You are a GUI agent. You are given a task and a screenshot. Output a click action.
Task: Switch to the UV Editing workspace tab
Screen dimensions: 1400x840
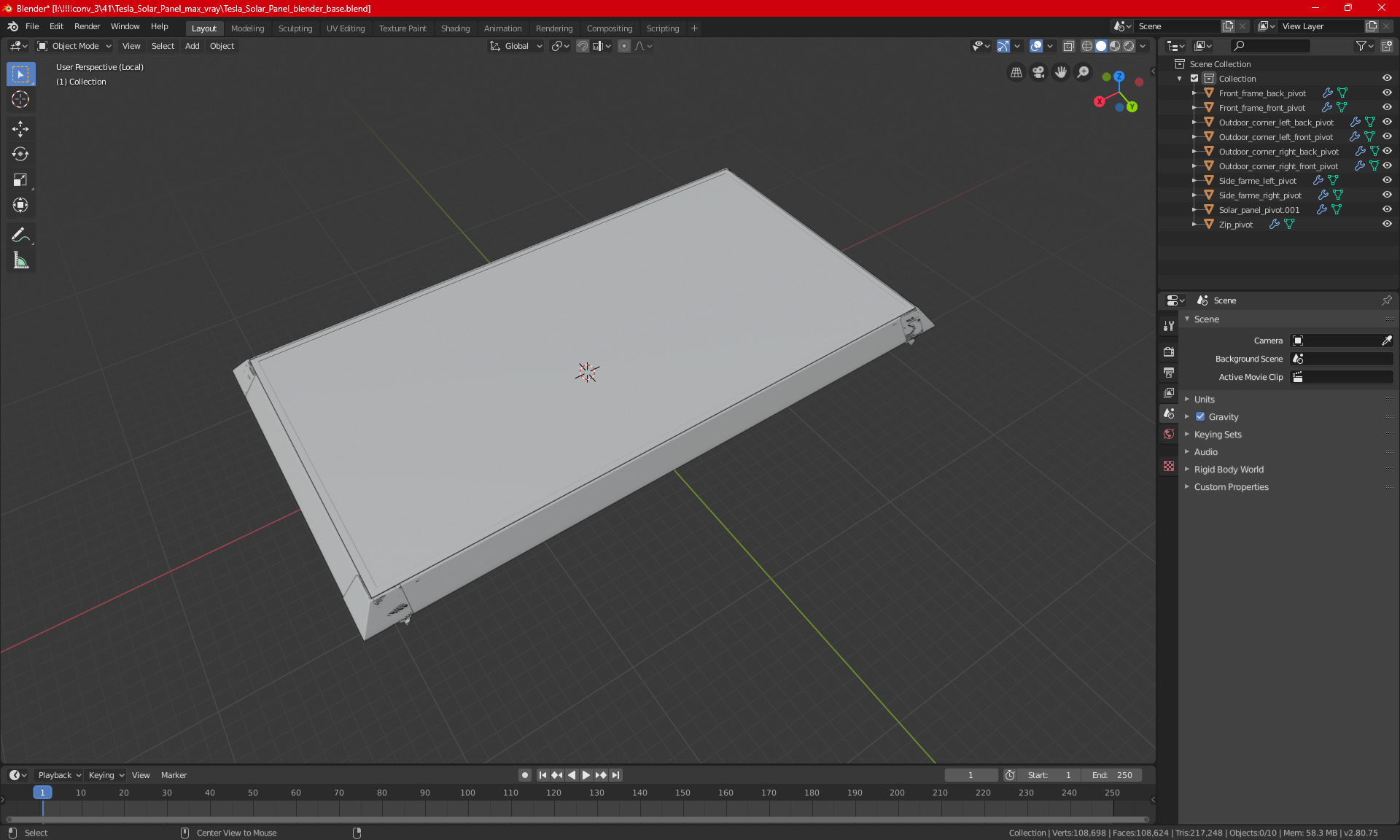pyautogui.click(x=346, y=28)
